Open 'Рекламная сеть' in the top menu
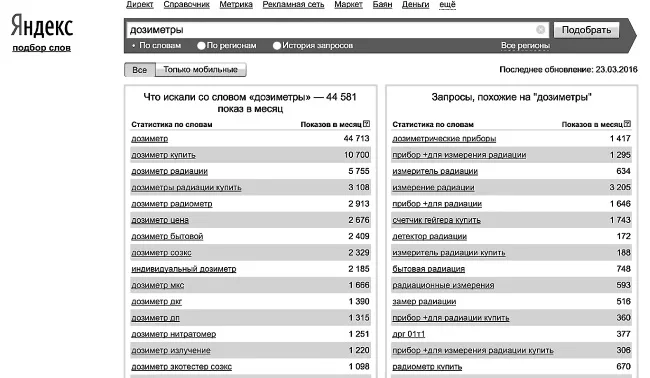Image resolution: width=650 pixels, height=378 pixels. pos(293,5)
